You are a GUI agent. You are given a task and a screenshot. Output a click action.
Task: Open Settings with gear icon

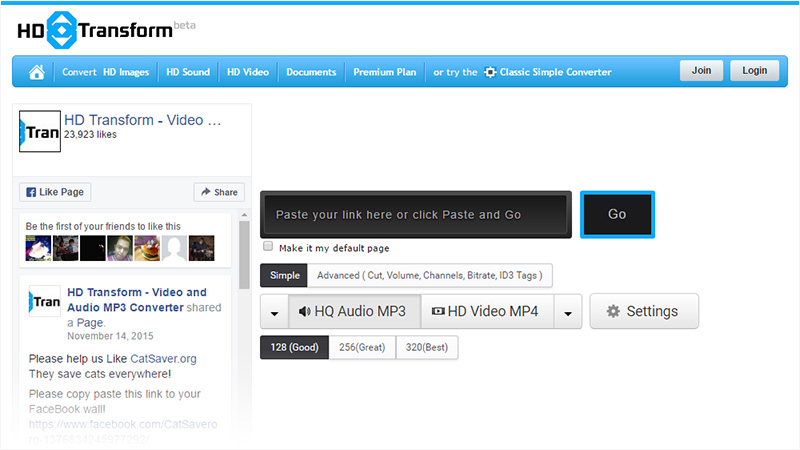[644, 311]
